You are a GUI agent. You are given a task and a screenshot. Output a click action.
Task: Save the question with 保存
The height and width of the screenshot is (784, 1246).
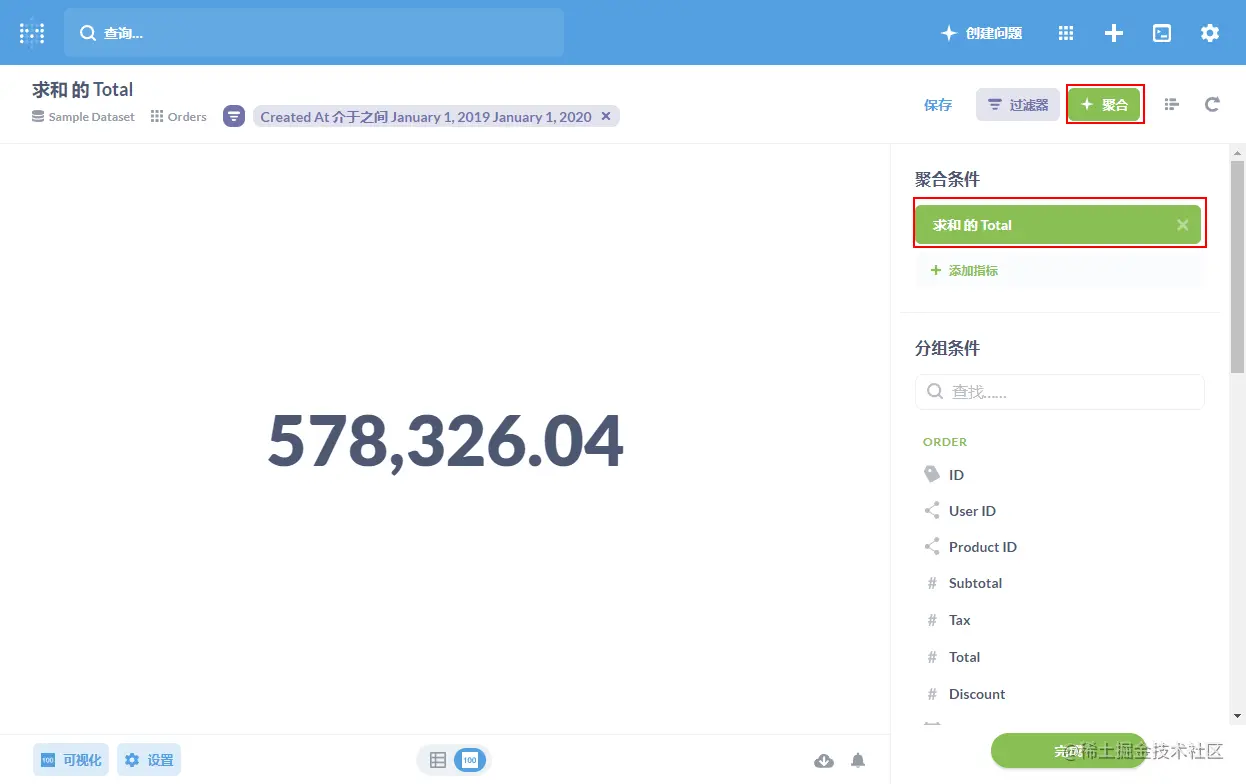coord(938,105)
